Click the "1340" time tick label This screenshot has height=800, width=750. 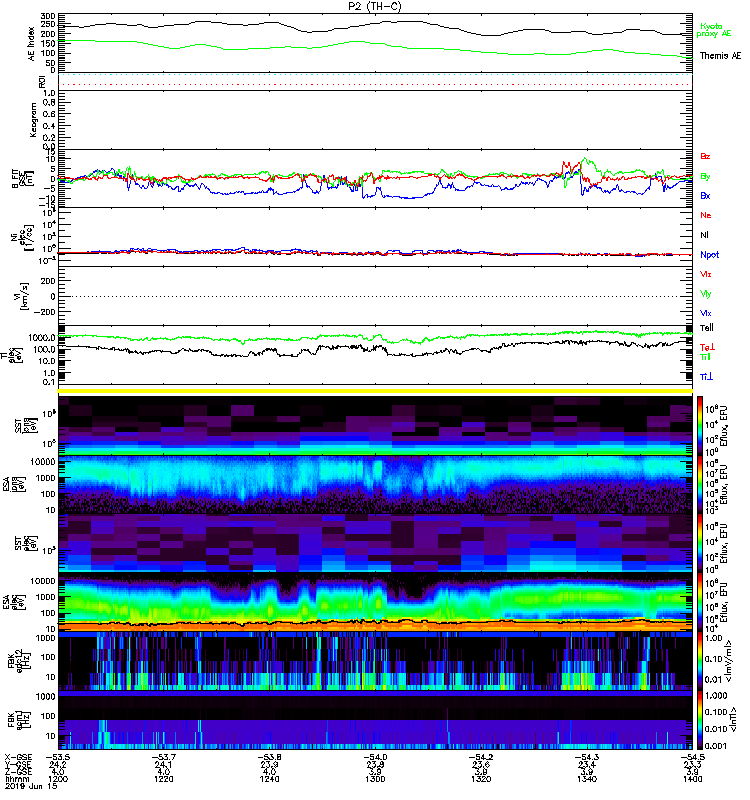(587, 779)
